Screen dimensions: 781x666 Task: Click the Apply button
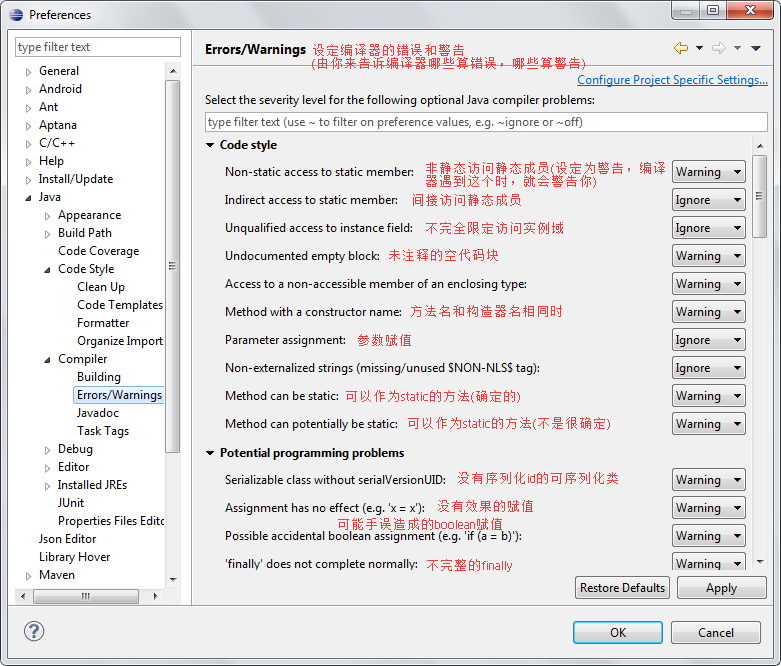(721, 588)
